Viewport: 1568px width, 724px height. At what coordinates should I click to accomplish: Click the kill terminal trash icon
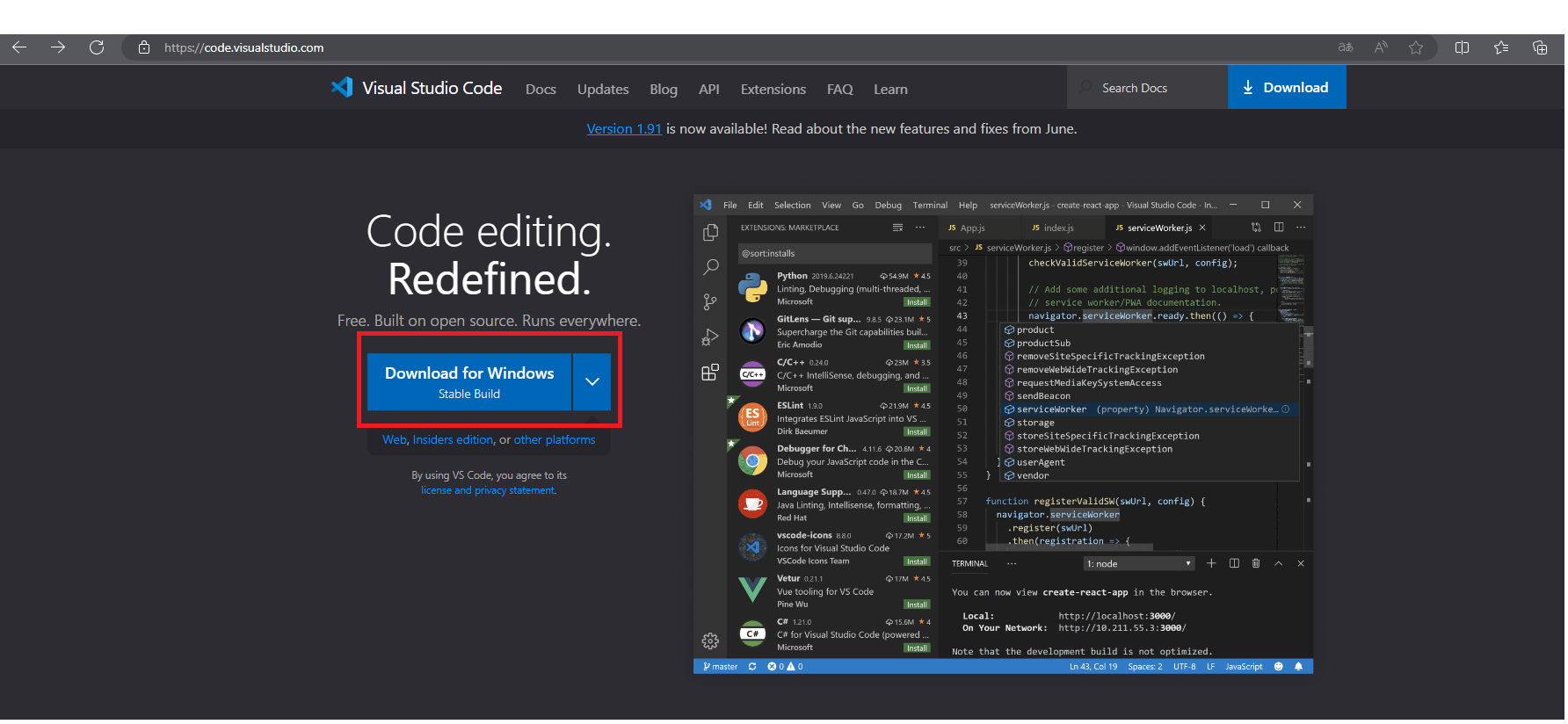pyautogui.click(x=1256, y=563)
